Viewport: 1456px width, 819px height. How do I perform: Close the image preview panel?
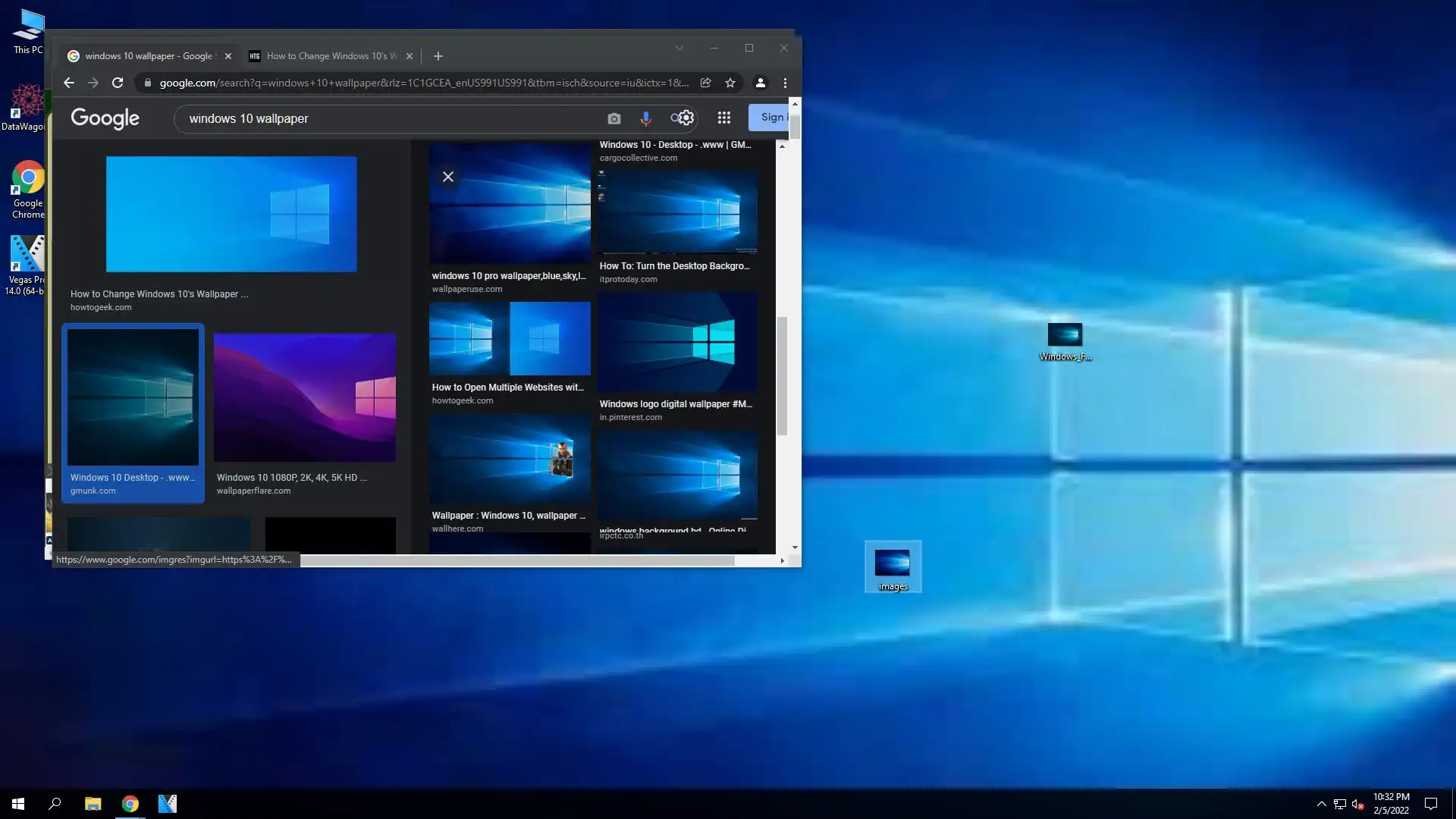pos(448,177)
